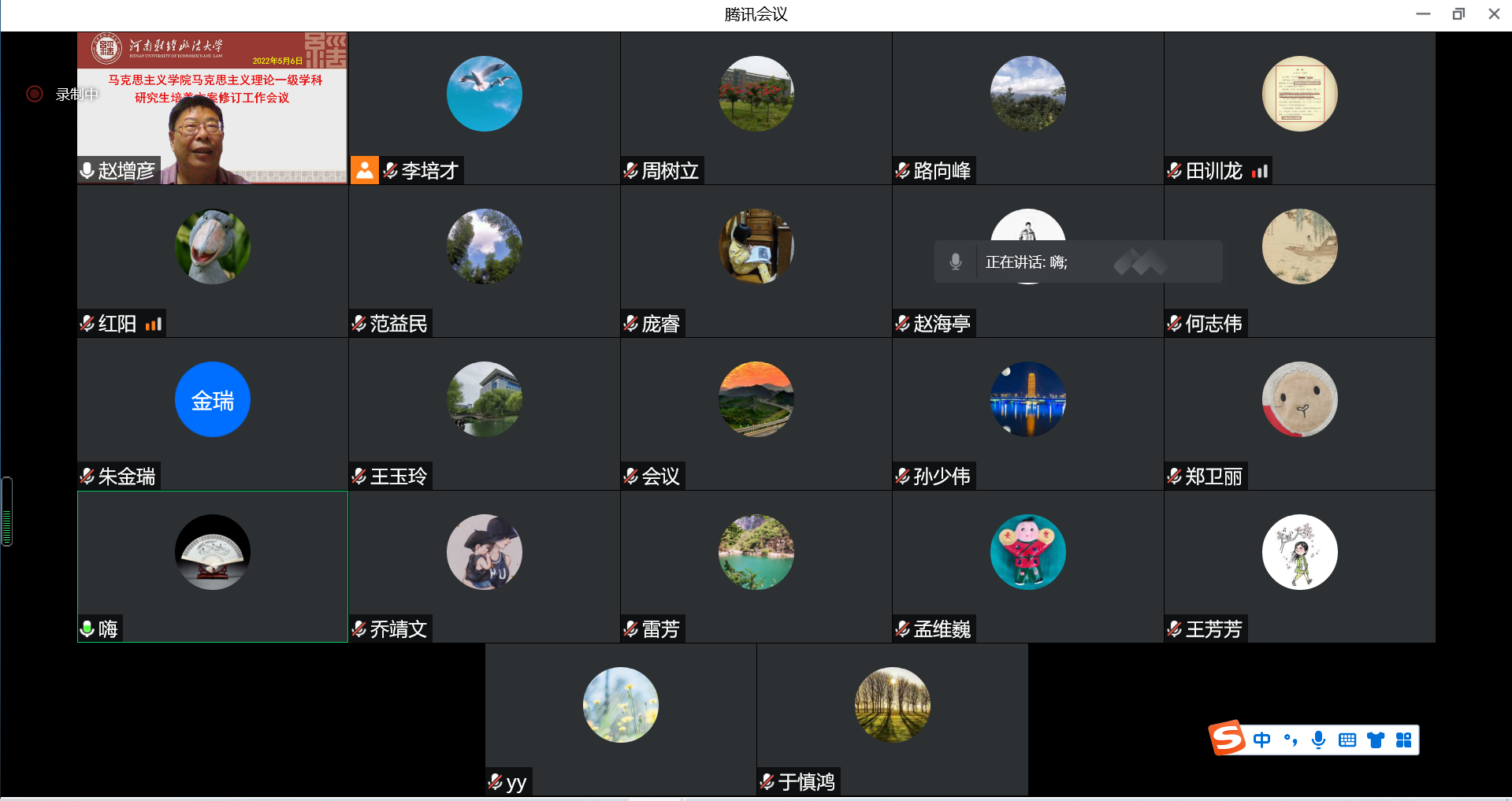Click the audio level meter on left edge
1512x801 pixels.
[7, 512]
